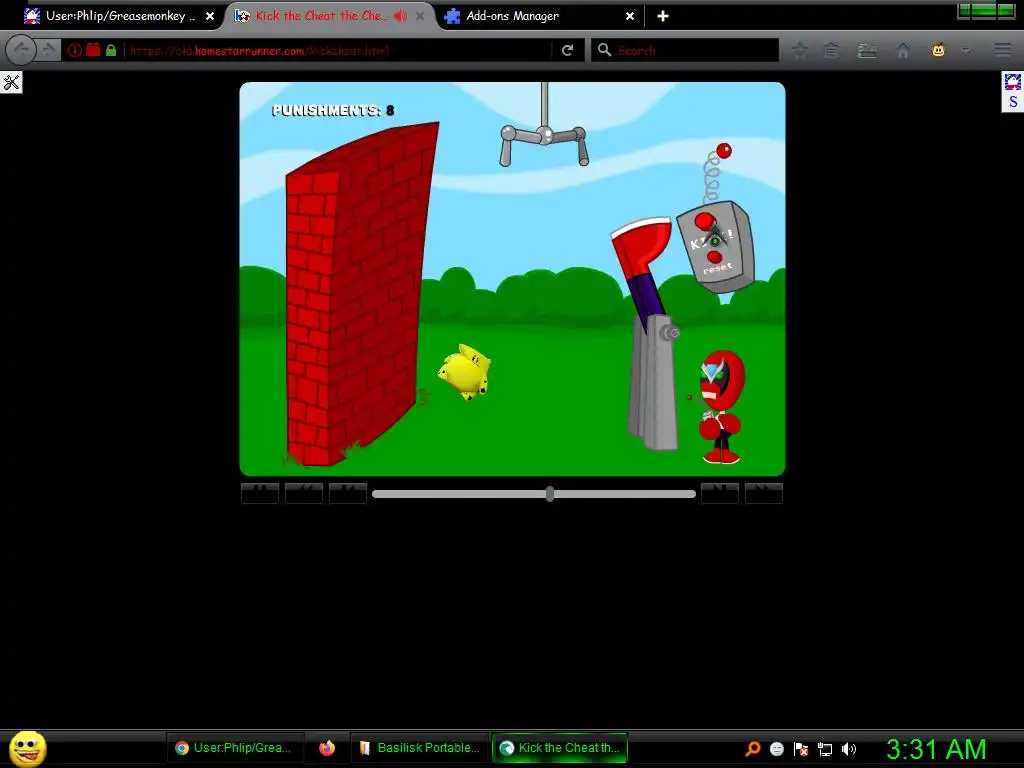
Task: Click the third playback button left of seekbar
Action: coord(348,493)
